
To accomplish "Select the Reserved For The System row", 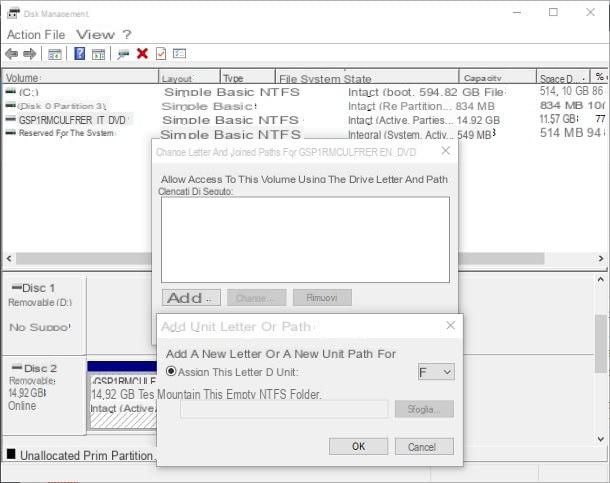I will click(x=305, y=134).
